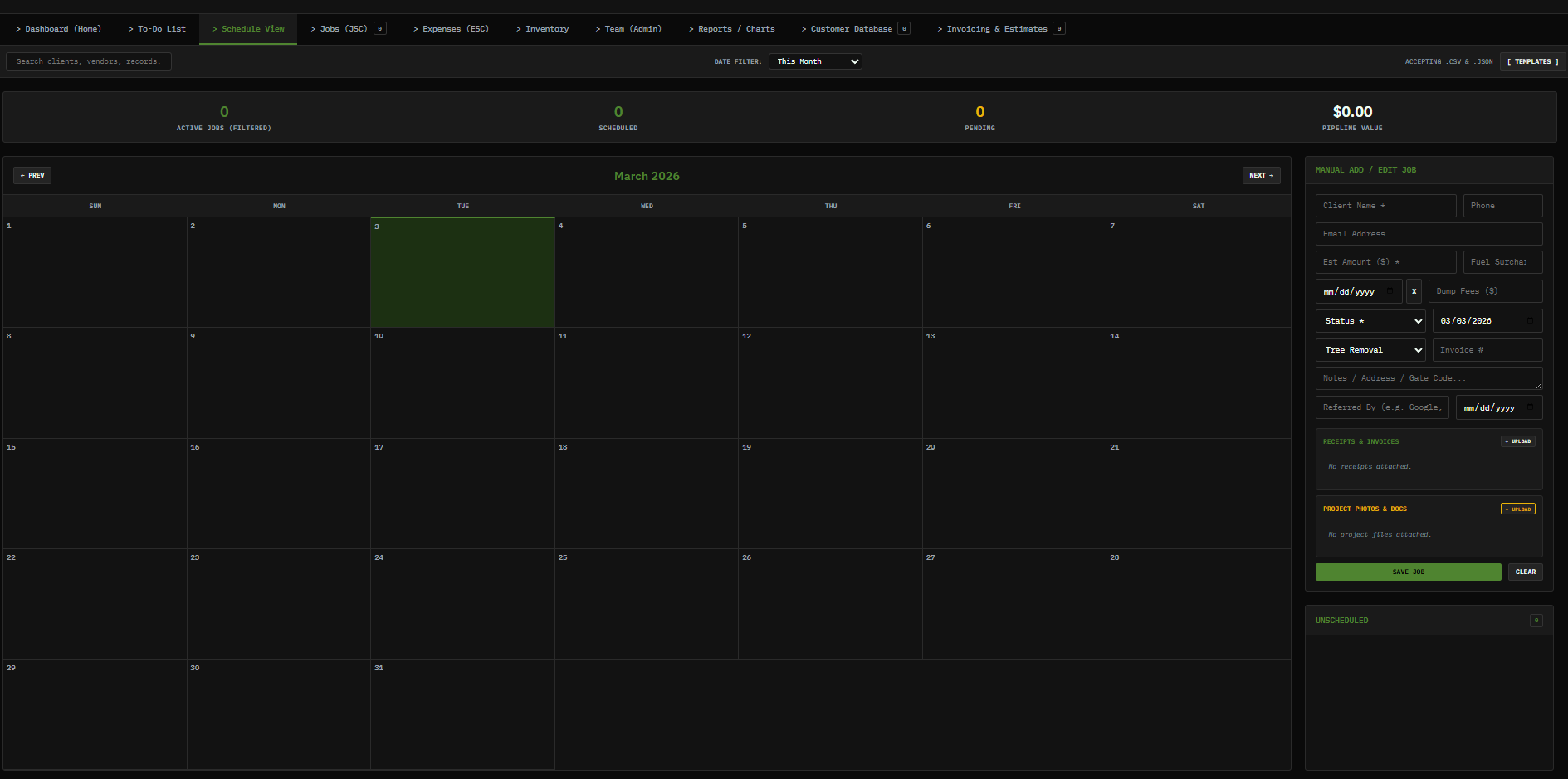Open the Tree Removal job type dropdown

click(1370, 350)
